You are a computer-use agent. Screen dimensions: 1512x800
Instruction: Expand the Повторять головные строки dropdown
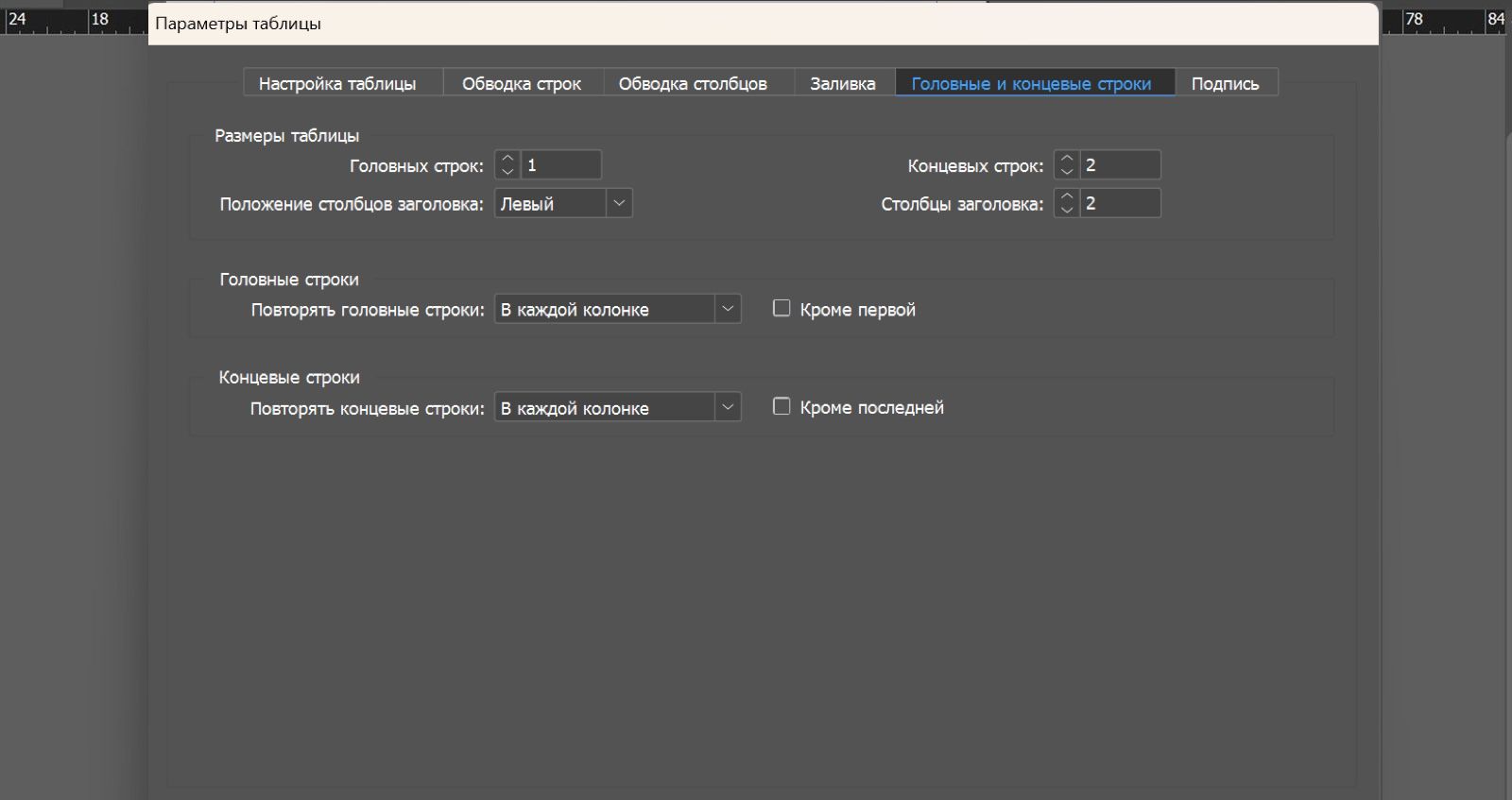tap(618, 309)
